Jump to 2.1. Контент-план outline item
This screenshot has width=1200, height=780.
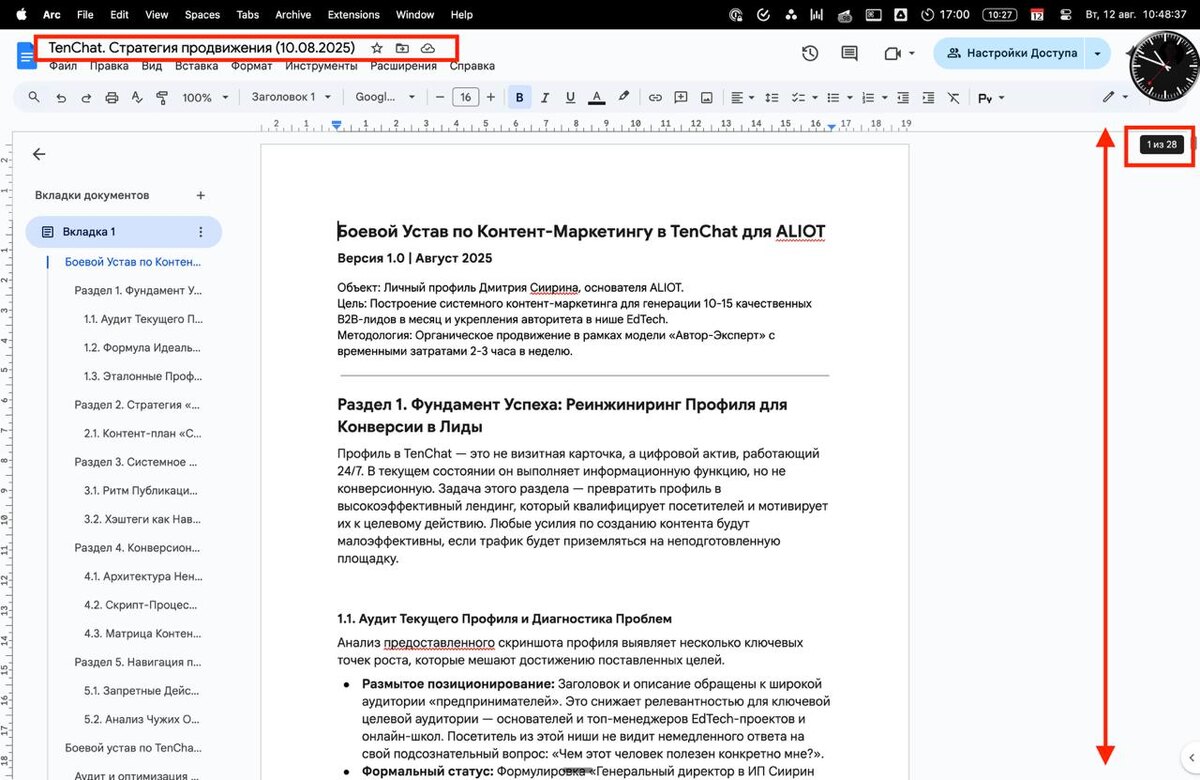point(143,434)
